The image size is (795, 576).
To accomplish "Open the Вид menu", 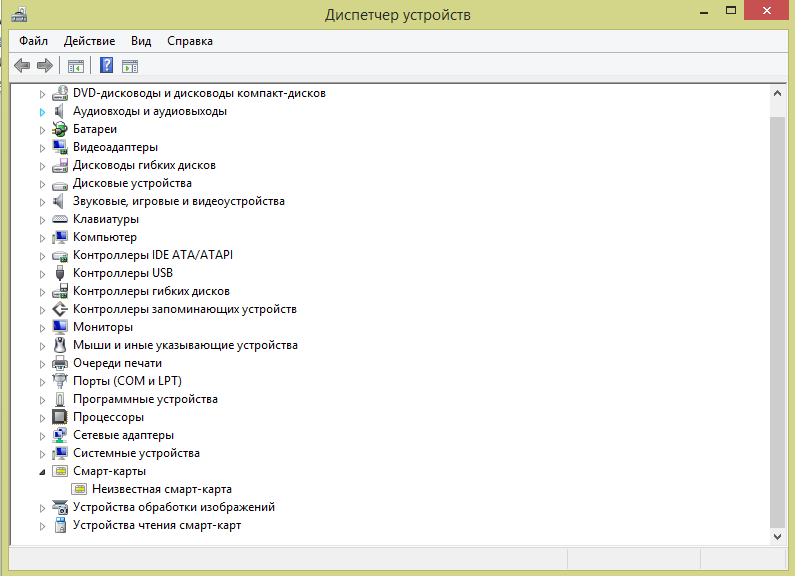I will click(x=141, y=41).
